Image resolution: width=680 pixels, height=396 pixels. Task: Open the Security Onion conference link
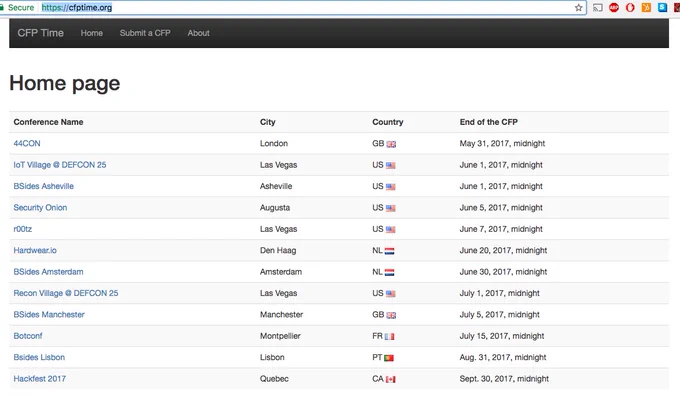pyautogui.click(x=40, y=207)
